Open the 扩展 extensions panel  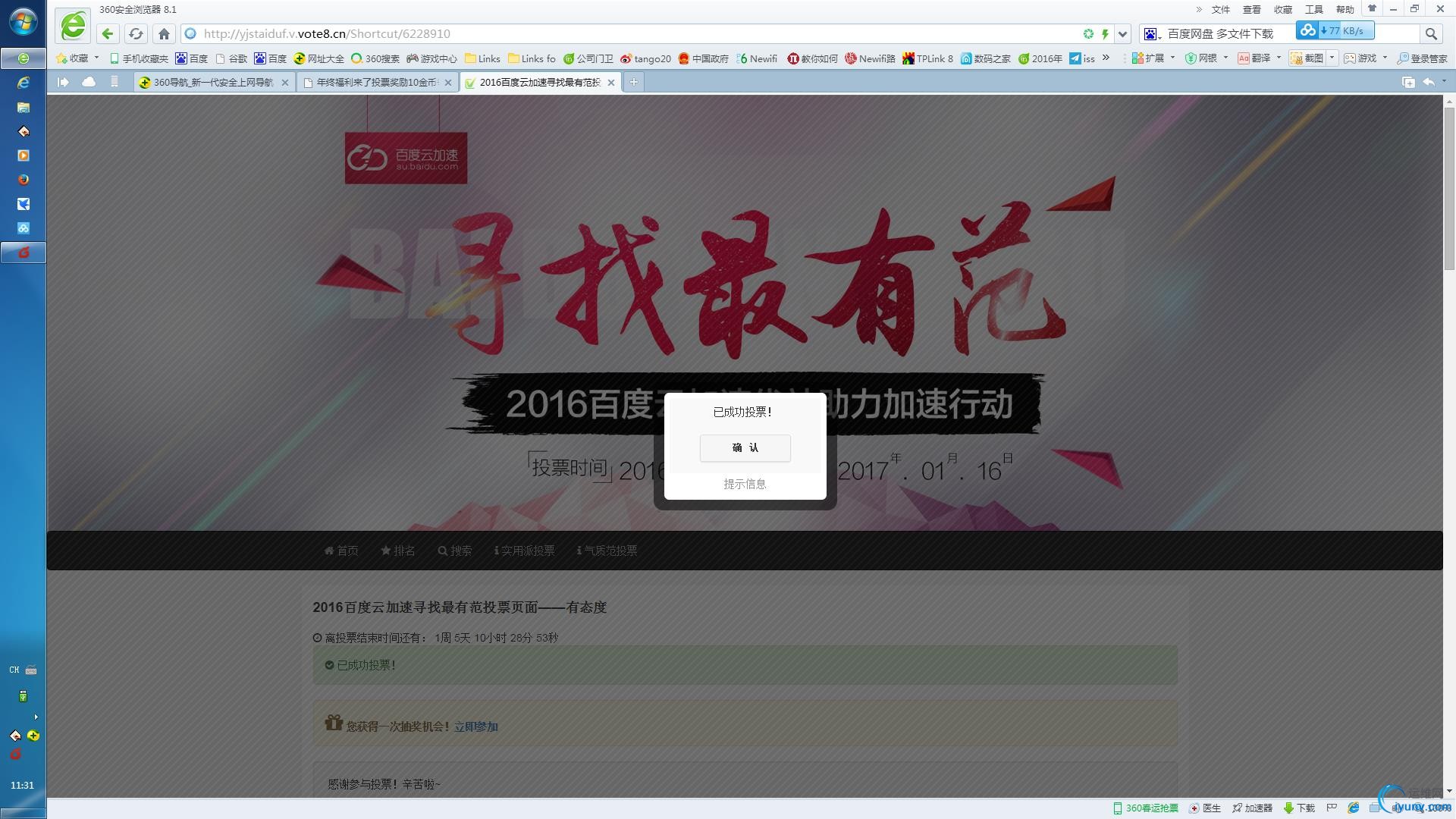pos(1145,58)
